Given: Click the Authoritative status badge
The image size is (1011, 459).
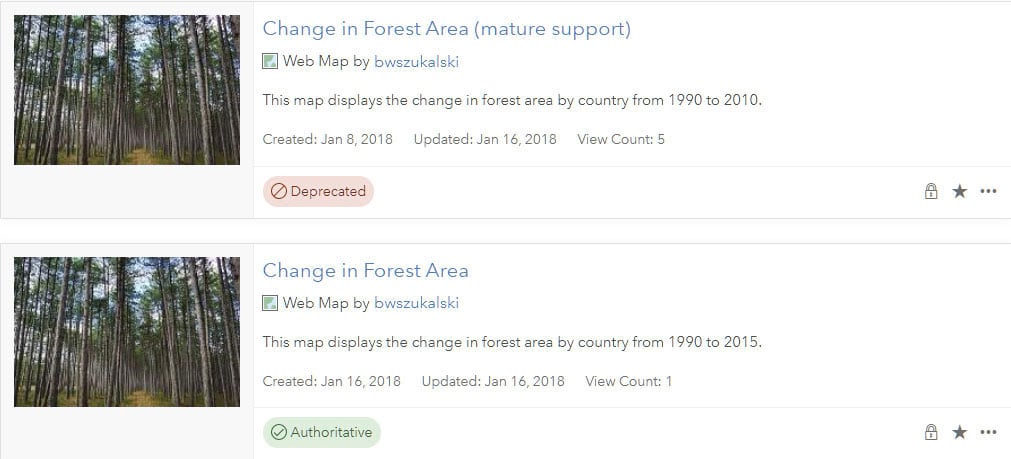Looking at the screenshot, I should [322, 433].
